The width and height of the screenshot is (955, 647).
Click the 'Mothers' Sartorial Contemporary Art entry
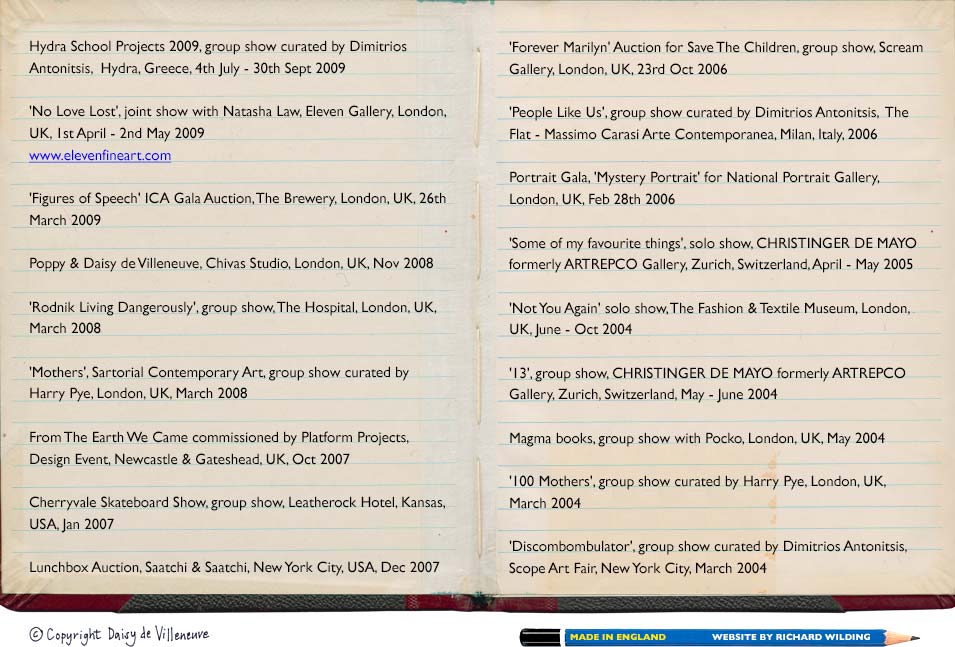(219, 383)
